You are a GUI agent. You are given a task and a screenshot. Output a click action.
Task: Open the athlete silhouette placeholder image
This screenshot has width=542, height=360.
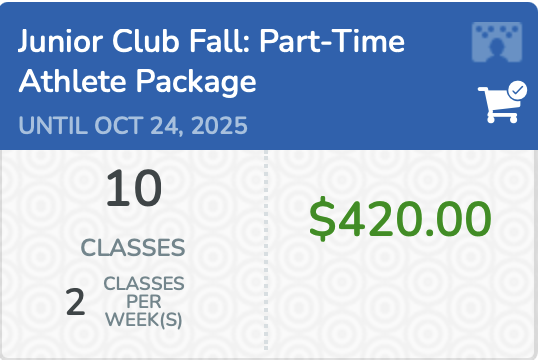497,42
